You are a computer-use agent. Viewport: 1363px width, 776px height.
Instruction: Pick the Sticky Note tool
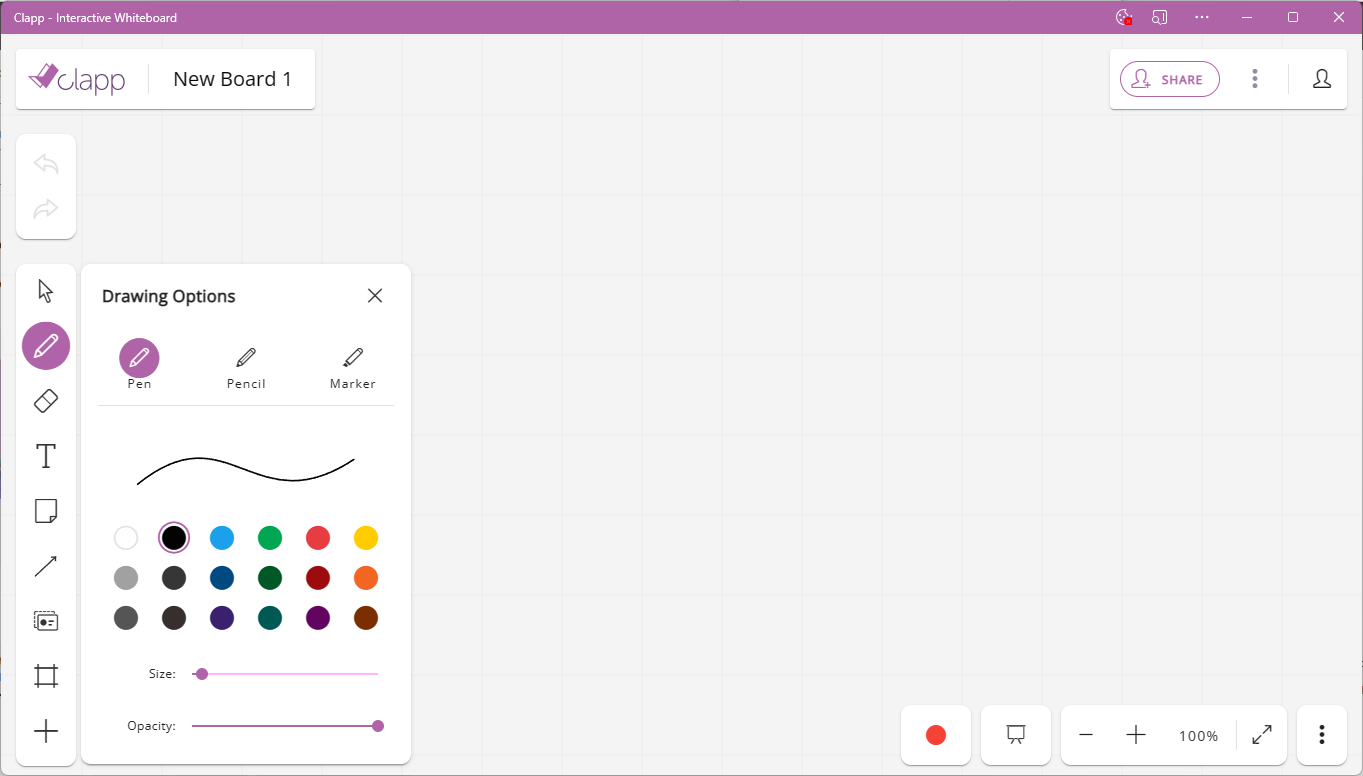coord(45,510)
